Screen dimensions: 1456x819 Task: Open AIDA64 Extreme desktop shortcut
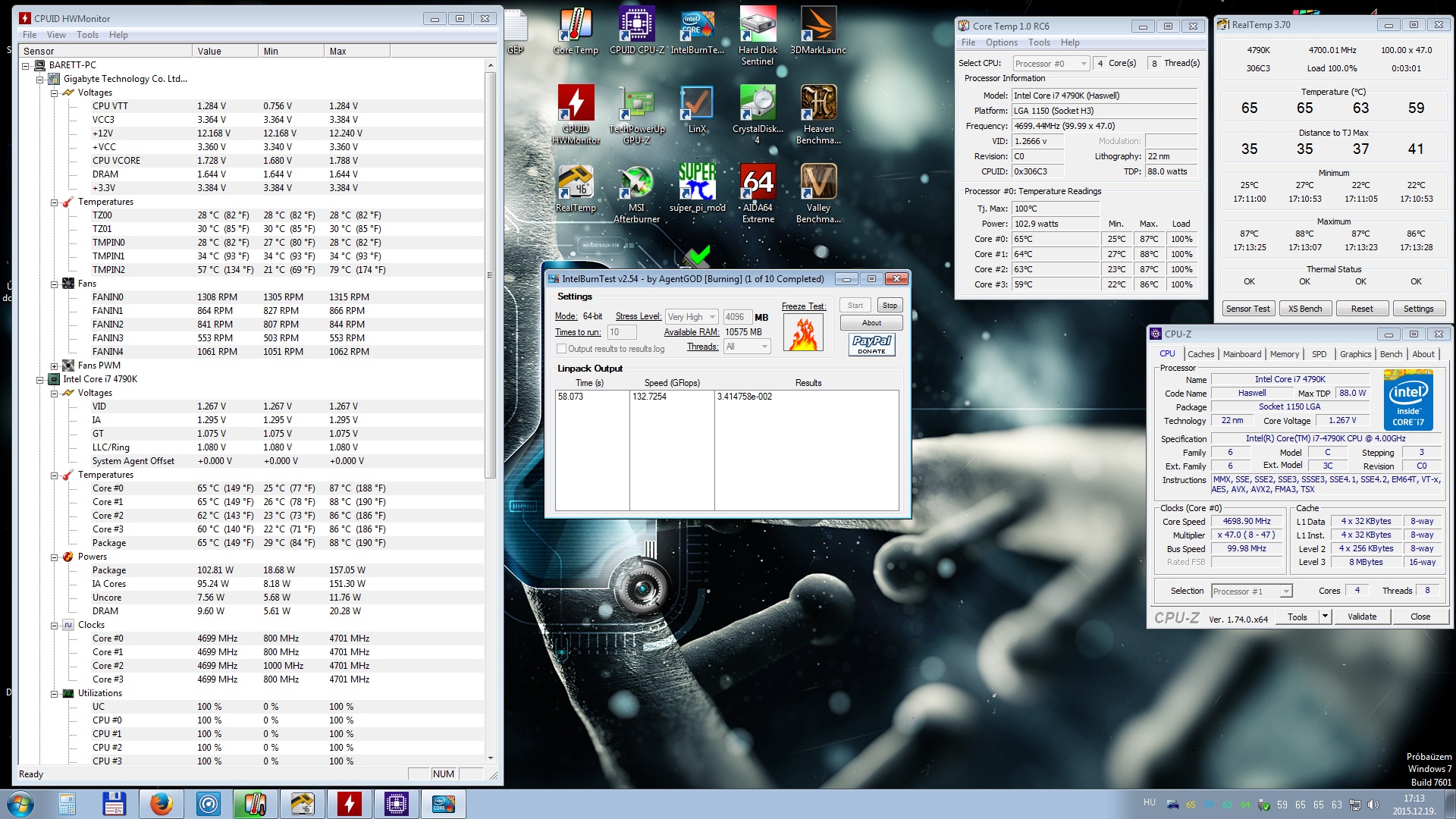coord(758,193)
